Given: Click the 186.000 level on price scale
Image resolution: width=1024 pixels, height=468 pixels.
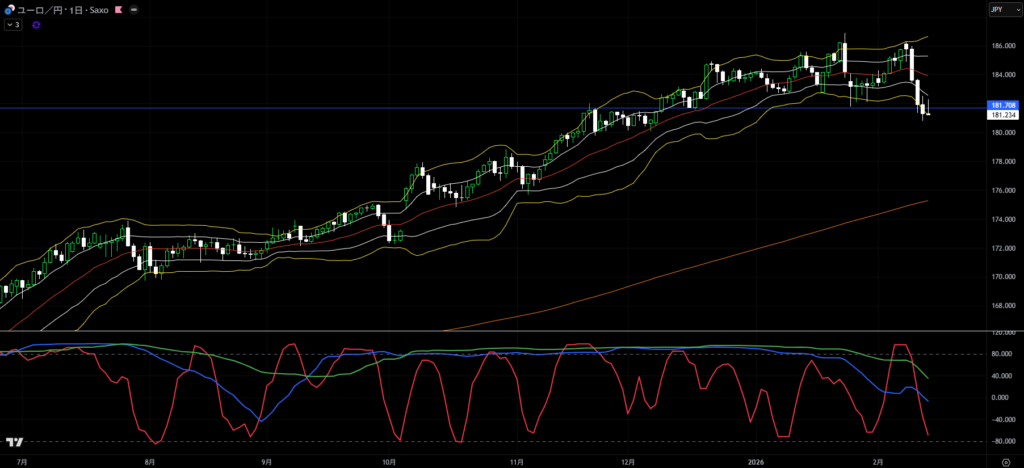Looking at the screenshot, I should pyautogui.click(x=1001, y=46).
